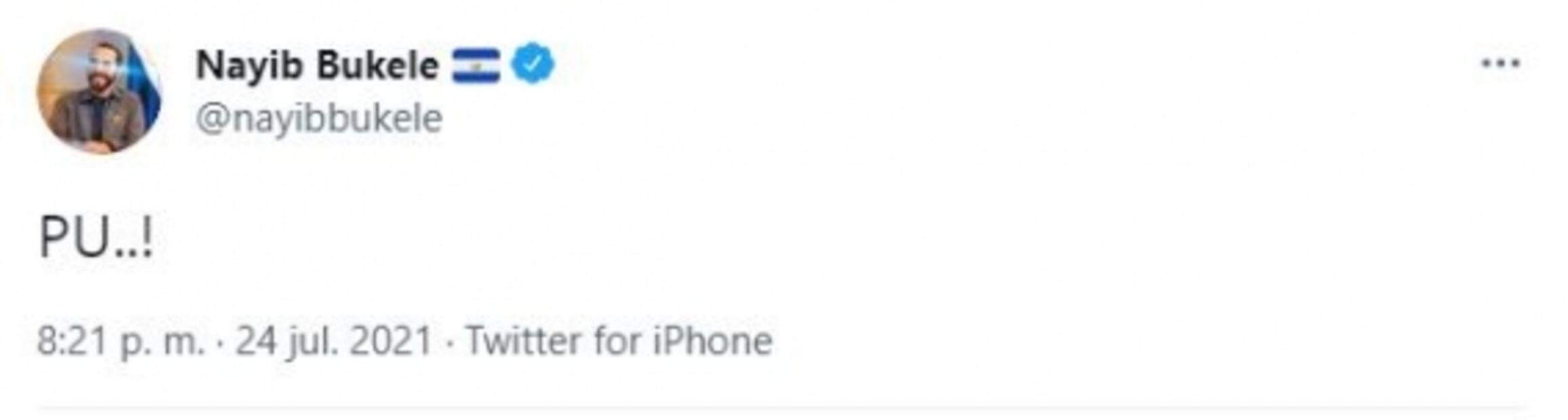Open the "8:21 p. m." timestamp link
The width and height of the screenshot is (1568, 420).
click(121, 341)
